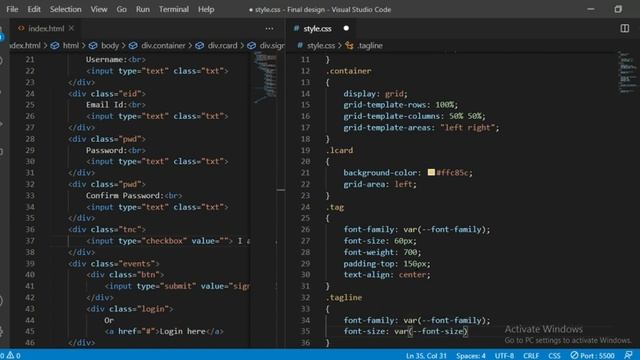640x360 pixels.
Task: Change encoding via UTF-8 status item
Action: pos(504,356)
